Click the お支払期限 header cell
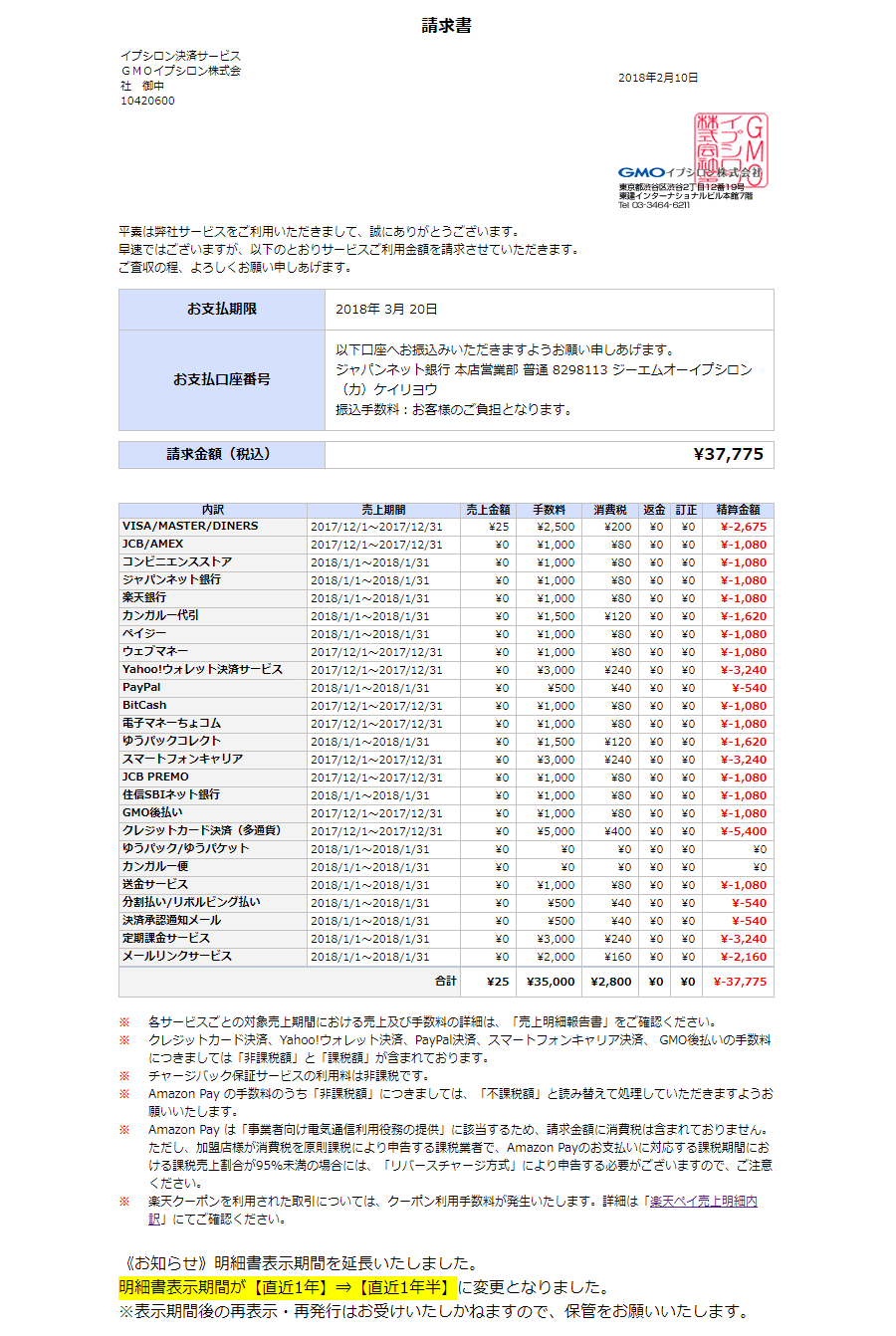This screenshot has width=896, height=1336. (x=222, y=310)
